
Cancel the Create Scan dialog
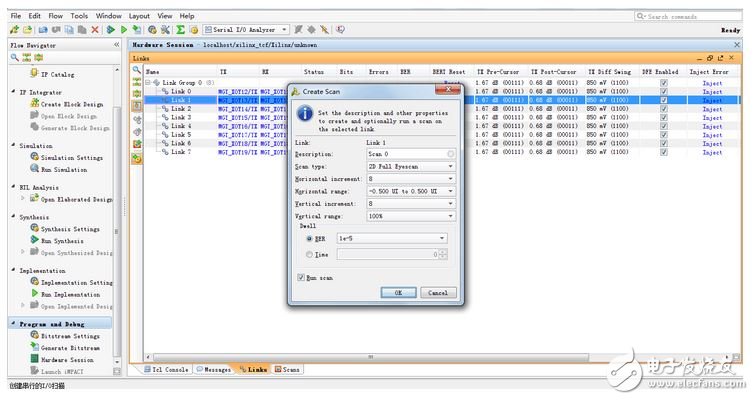(x=435, y=293)
